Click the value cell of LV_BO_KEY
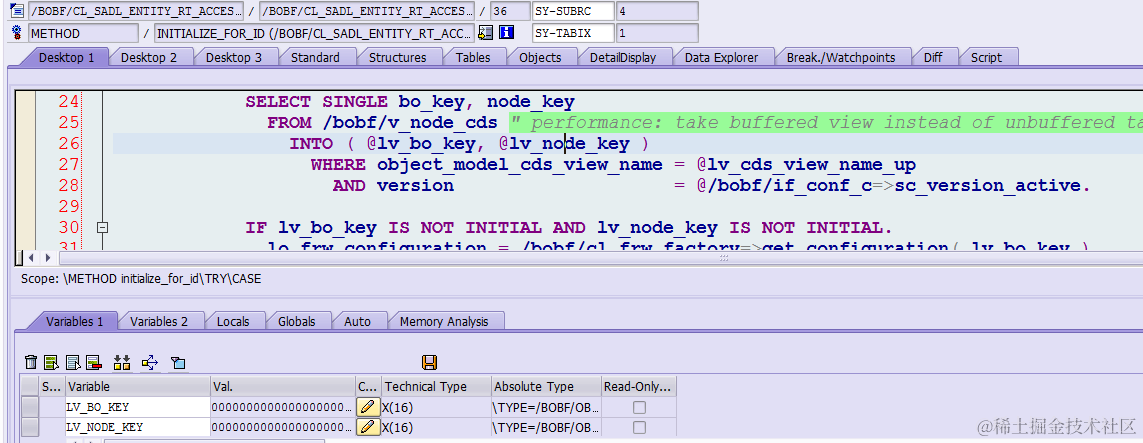This screenshot has height=443, width=1143. point(282,407)
